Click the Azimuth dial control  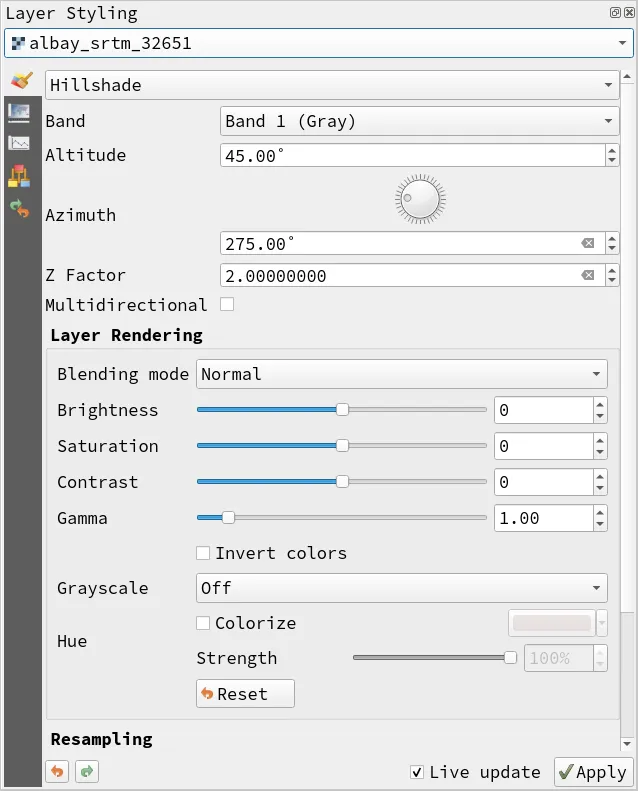point(420,199)
